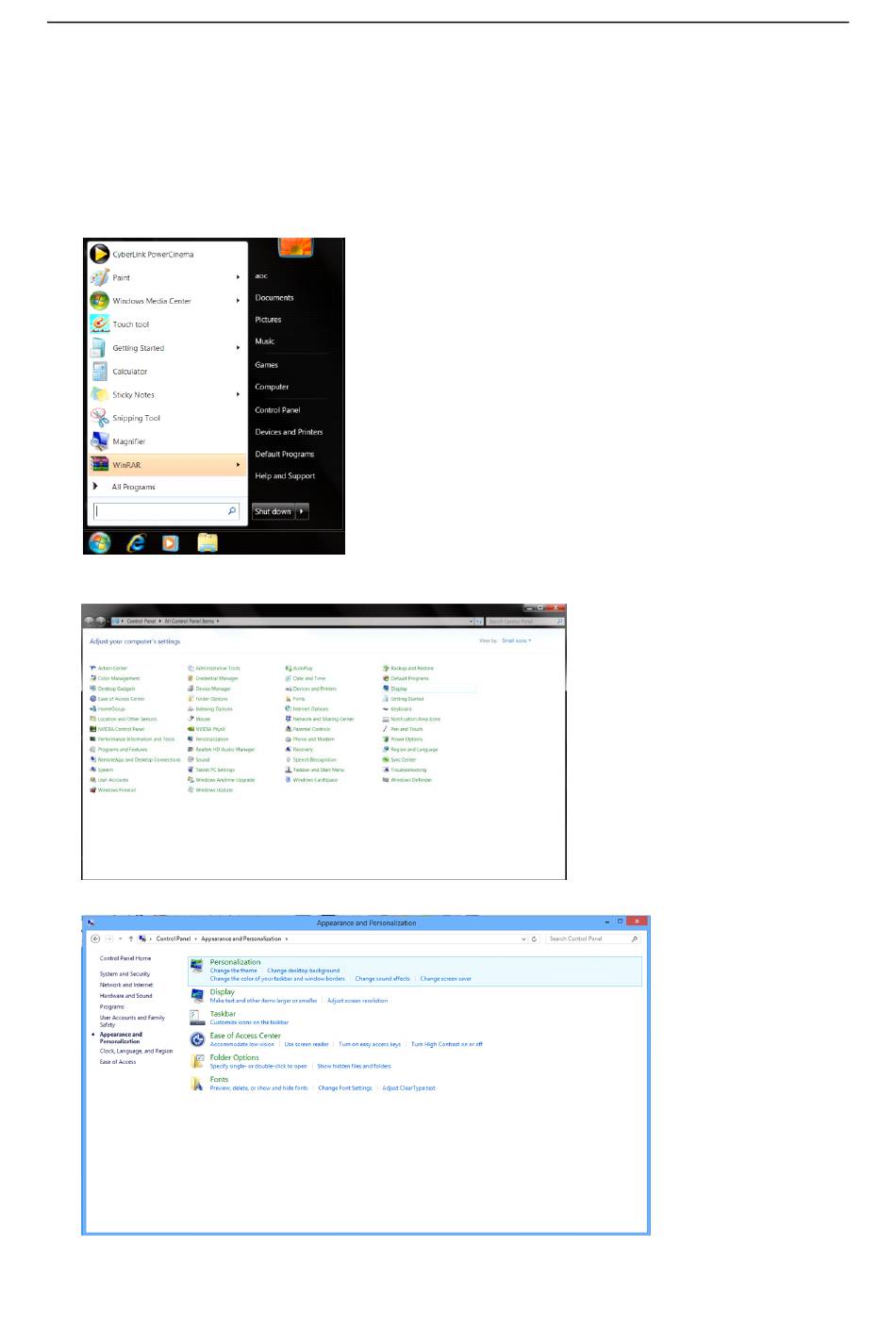Image resolution: width=896 pixels, height=1328 pixels.
Task: Select Devices and Printers menu entry
Action: pyautogui.click(x=289, y=432)
